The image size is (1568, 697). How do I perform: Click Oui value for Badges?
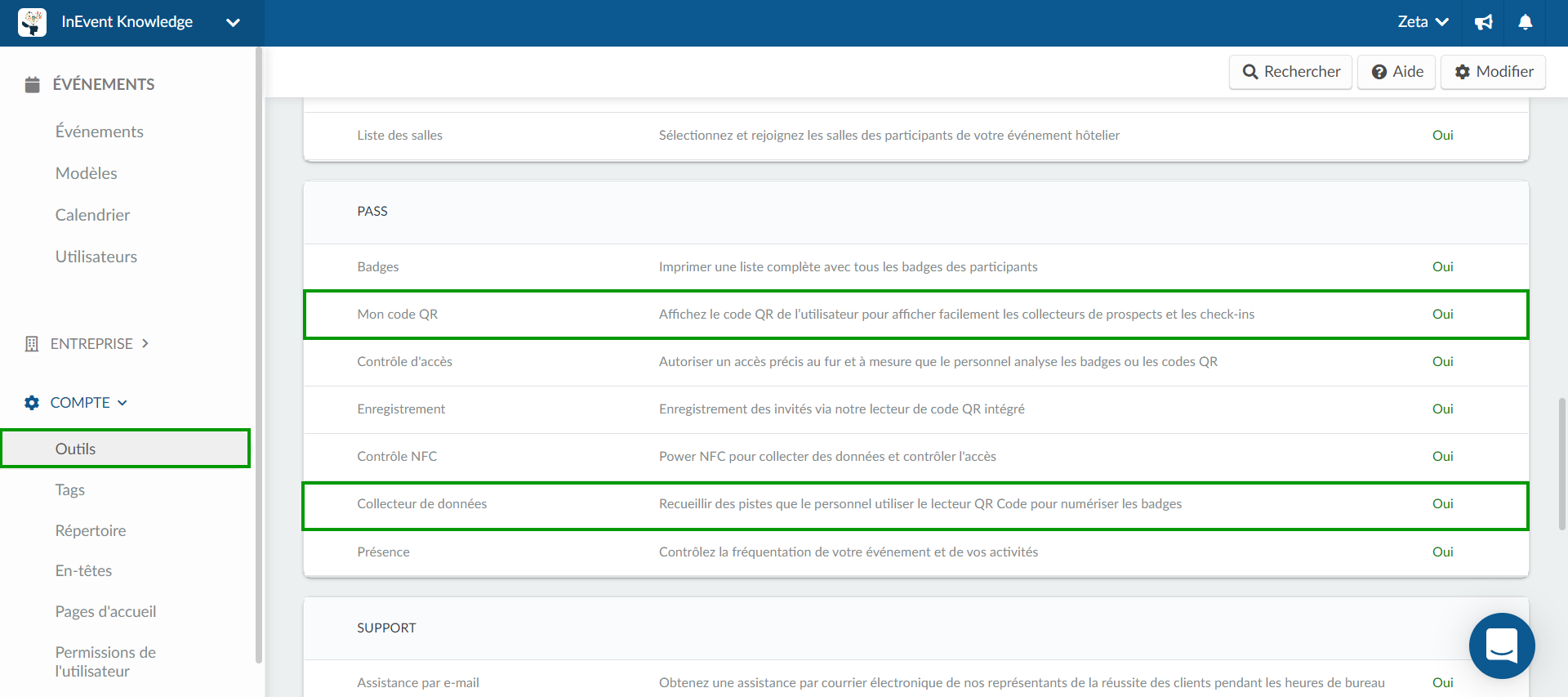1442,267
